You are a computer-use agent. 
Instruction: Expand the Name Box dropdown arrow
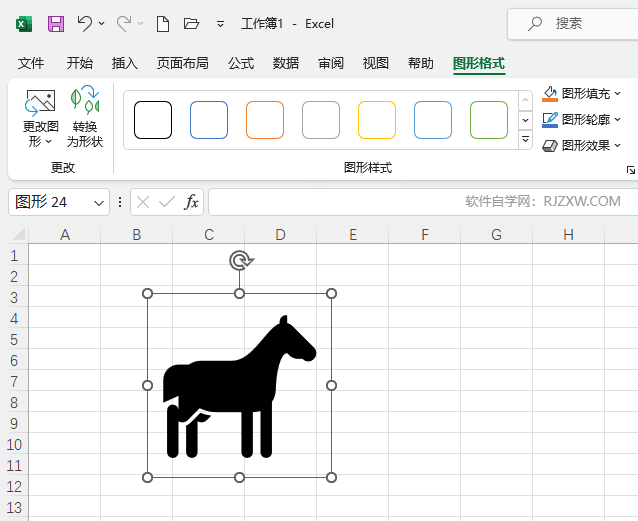click(99, 202)
